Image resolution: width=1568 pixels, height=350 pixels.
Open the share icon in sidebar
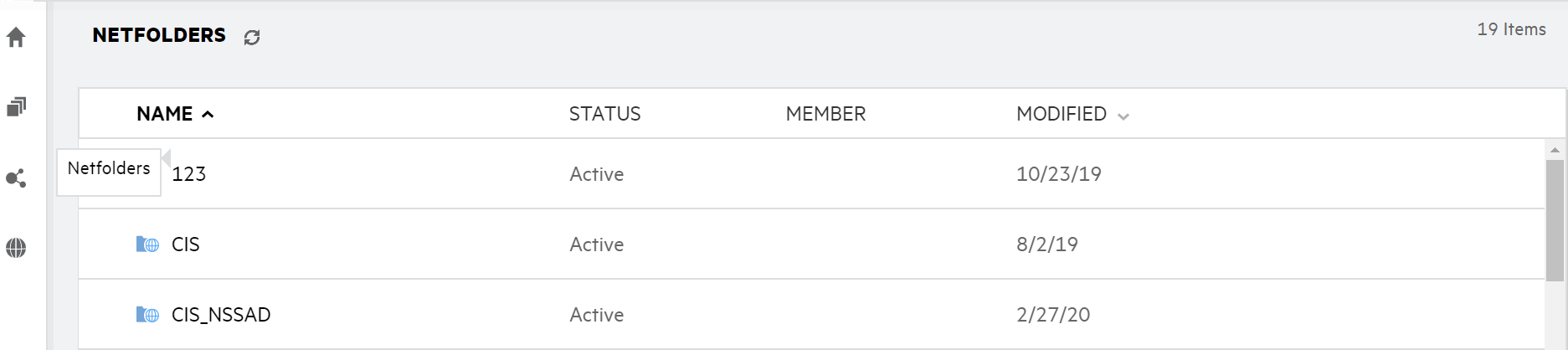tap(16, 178)
